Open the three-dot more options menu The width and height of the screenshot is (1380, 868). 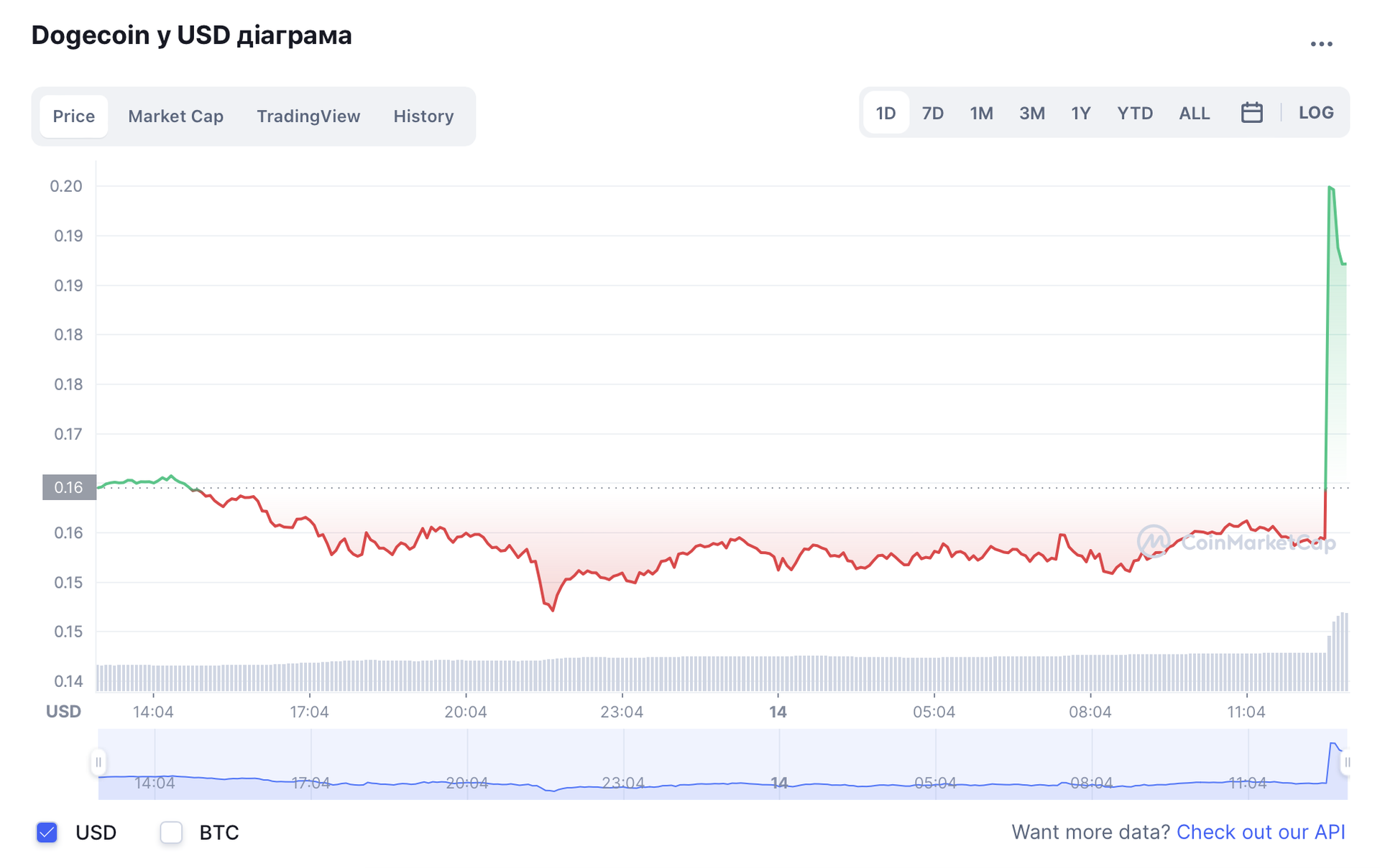pyautogui.click(x=1321, y=45)
